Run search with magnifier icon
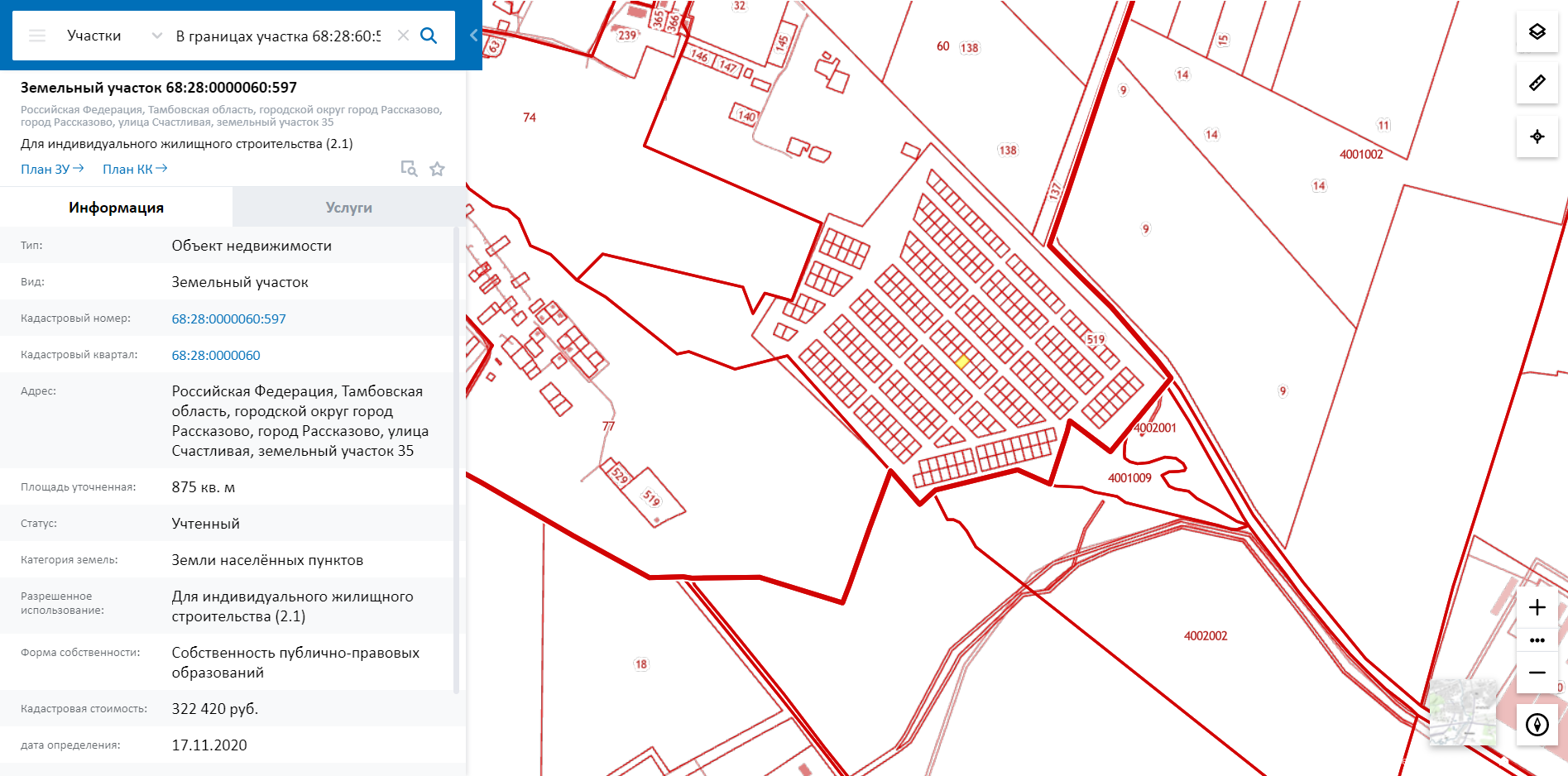 pyautogui.click(x=429, y=36)
